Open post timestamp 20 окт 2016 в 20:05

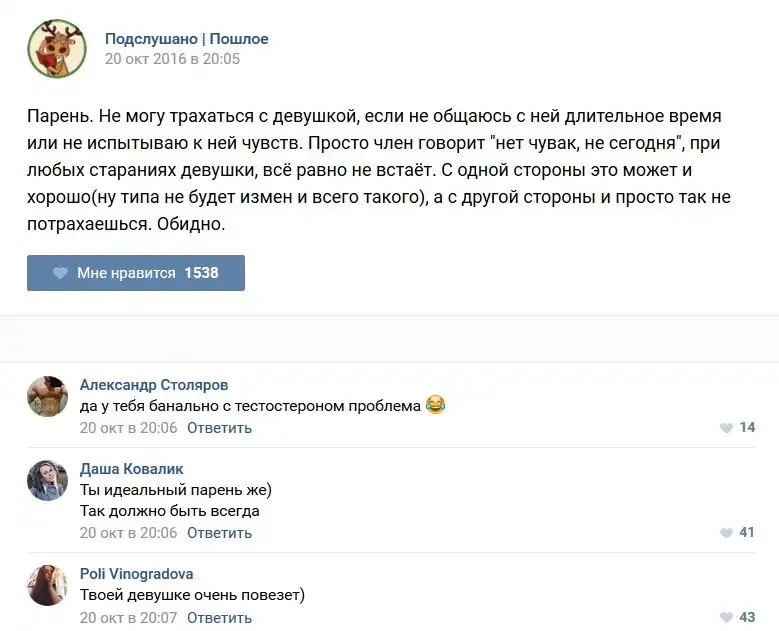[172, 59]
